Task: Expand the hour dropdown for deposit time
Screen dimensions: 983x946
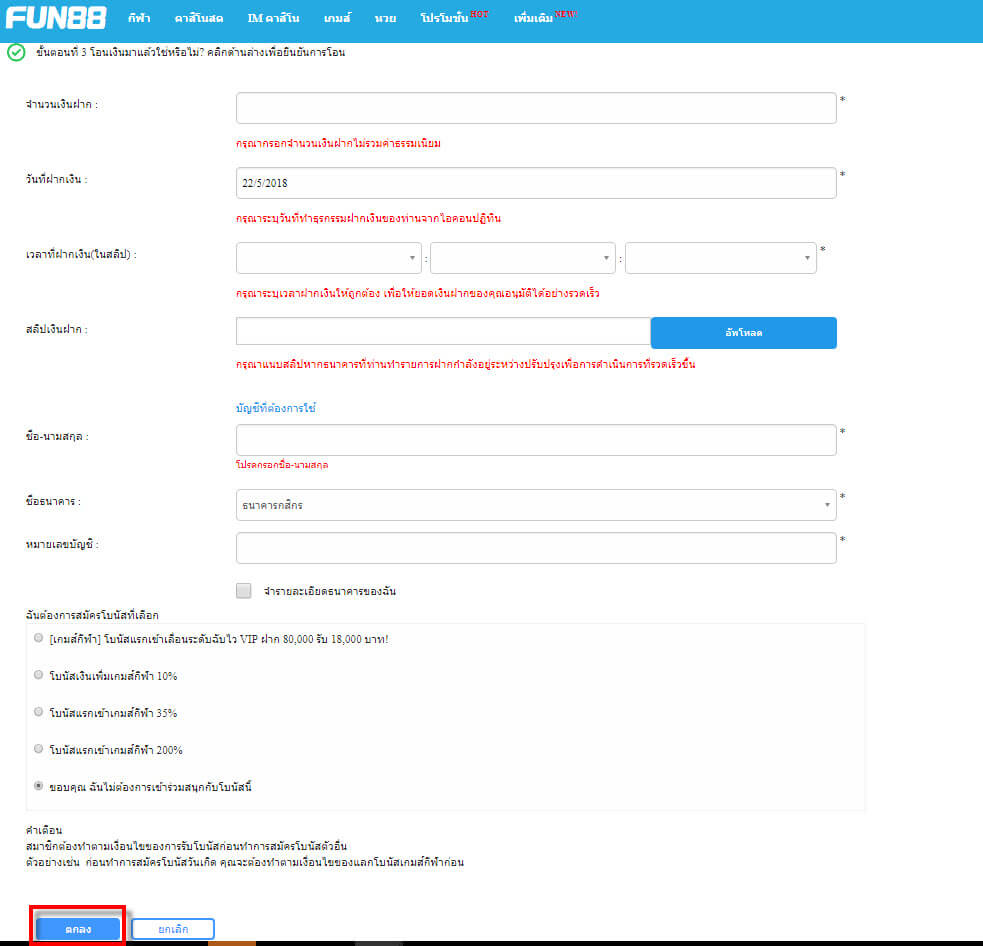Action: click(x=329, y=258)
